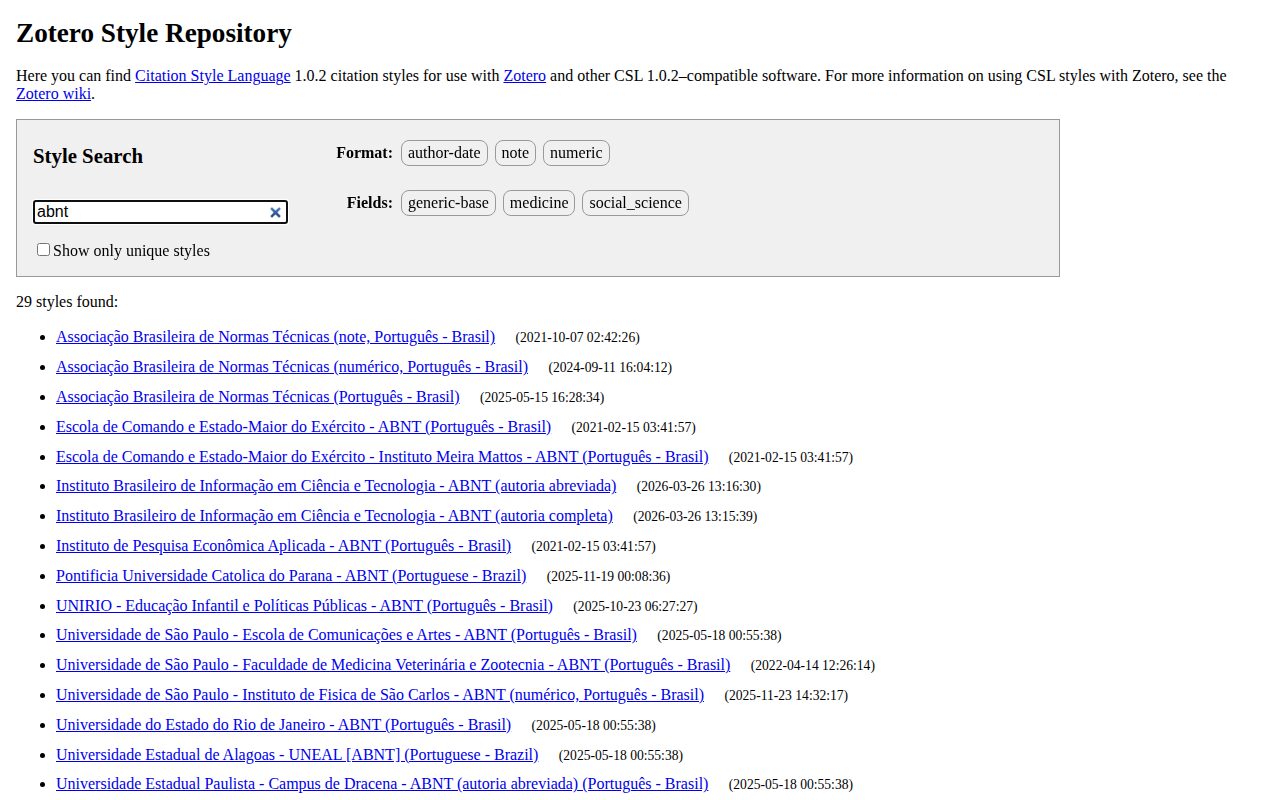
Task: Open Pontificia Universidade Catolica do Parana style
Action: 291,576
